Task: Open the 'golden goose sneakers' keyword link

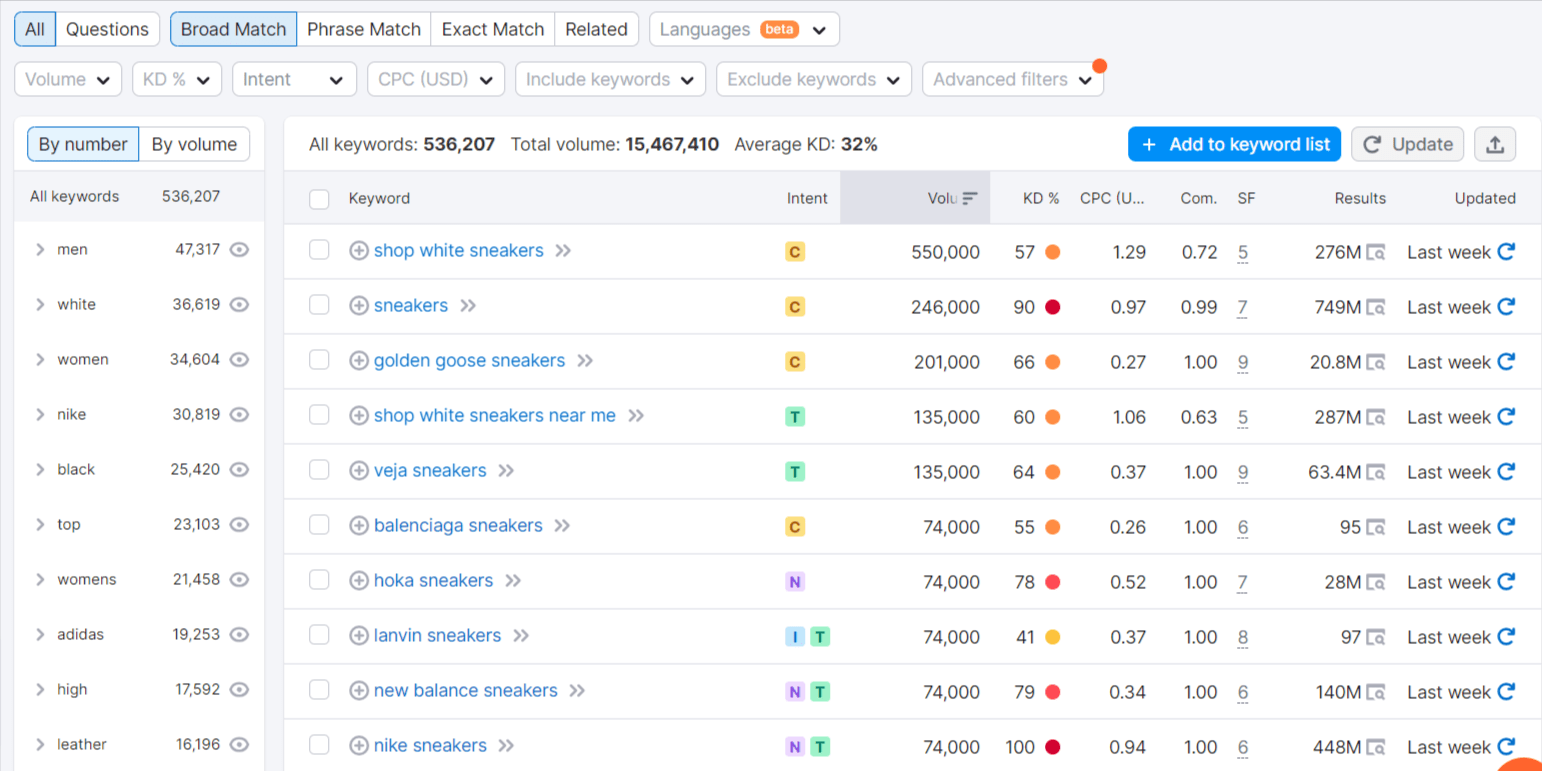Action: [469, 360]
